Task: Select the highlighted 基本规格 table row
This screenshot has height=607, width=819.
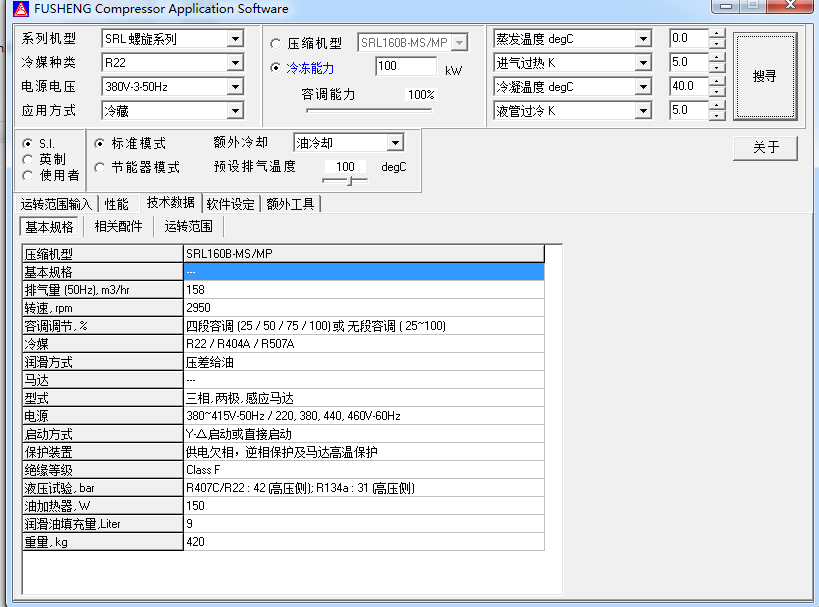Action: click(x=364, y=272)
